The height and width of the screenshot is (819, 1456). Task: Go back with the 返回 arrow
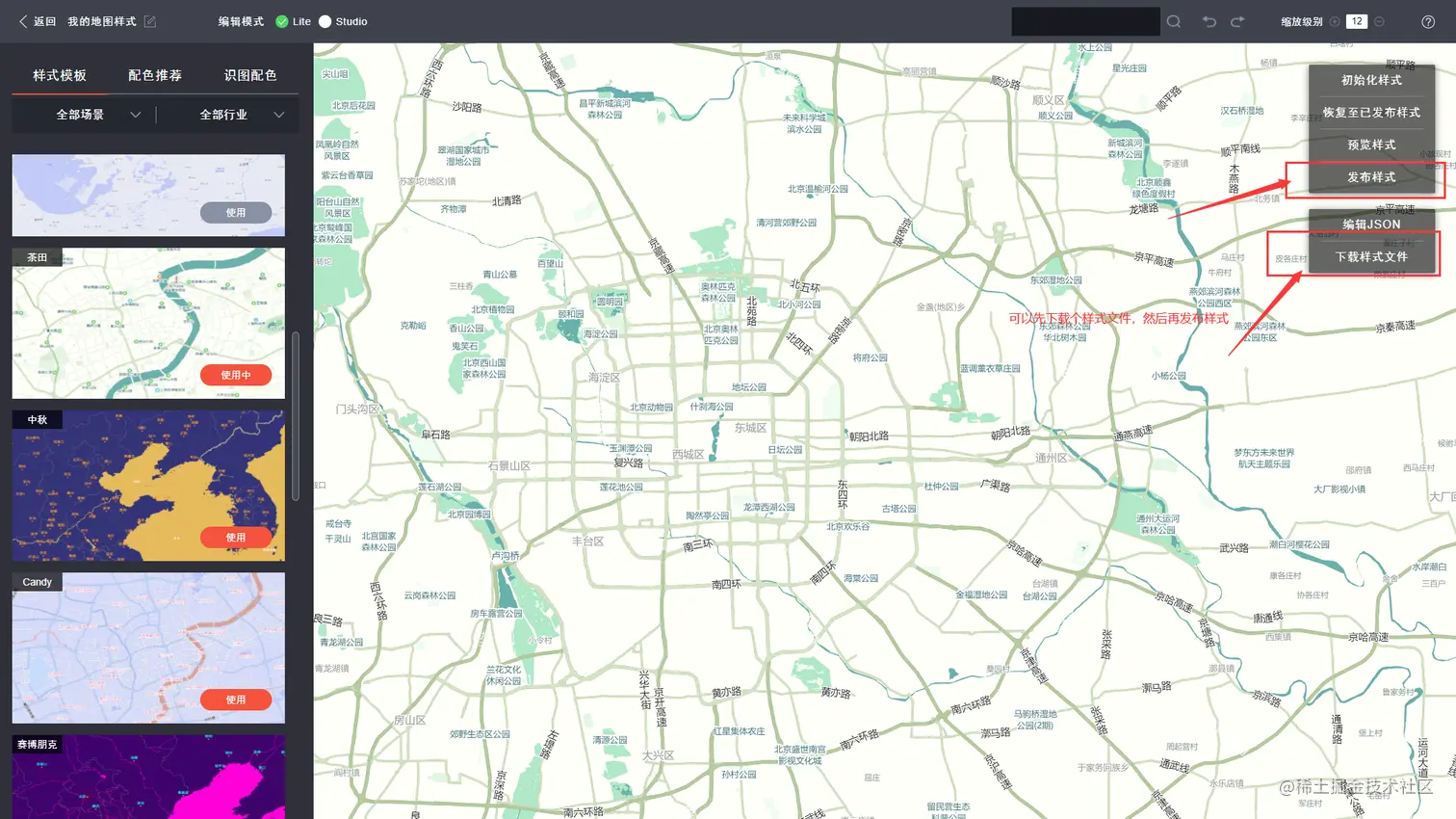pos(37,21)
